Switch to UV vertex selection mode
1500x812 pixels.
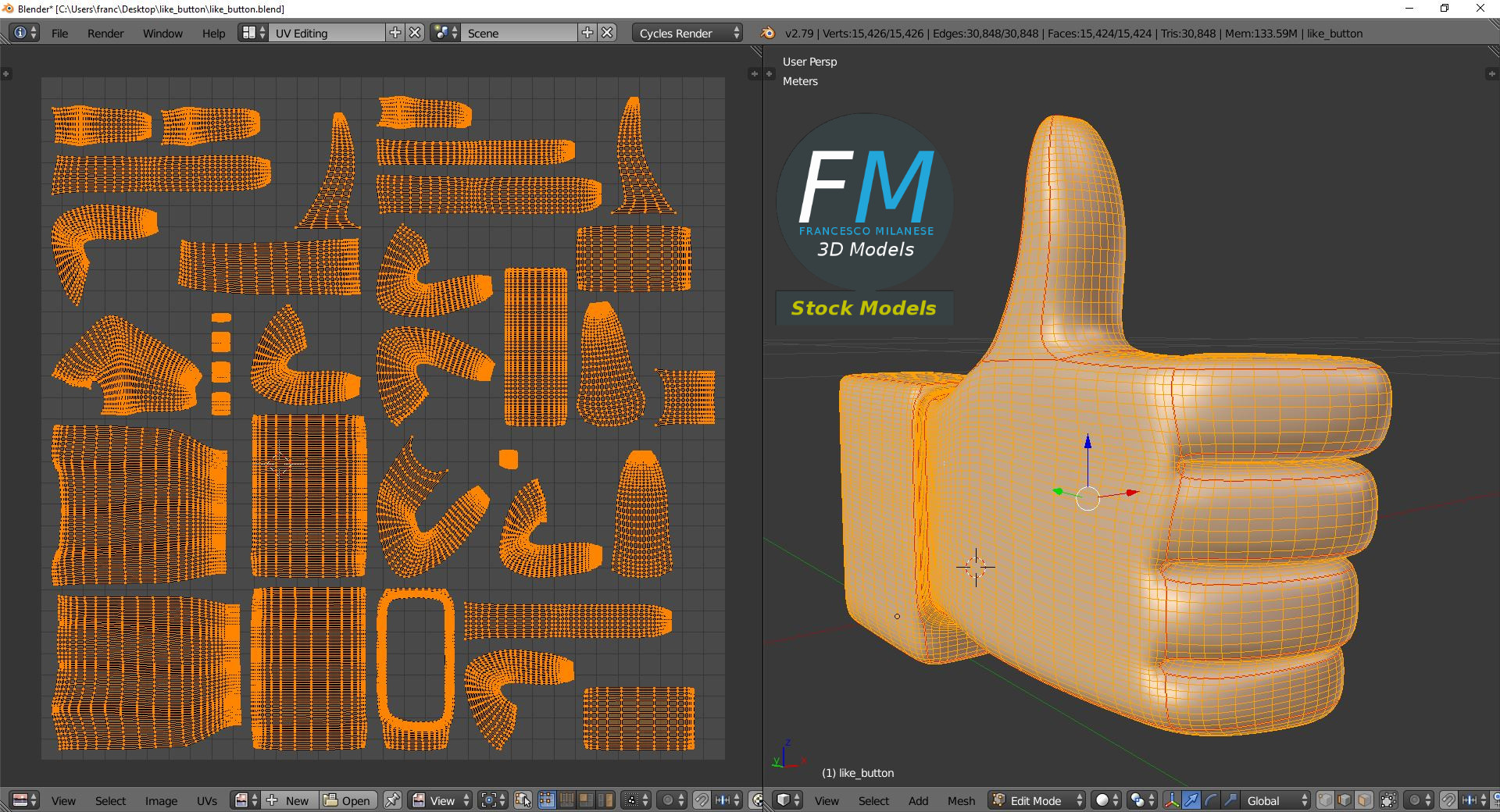pyautogui.click(x=547, y=800)
